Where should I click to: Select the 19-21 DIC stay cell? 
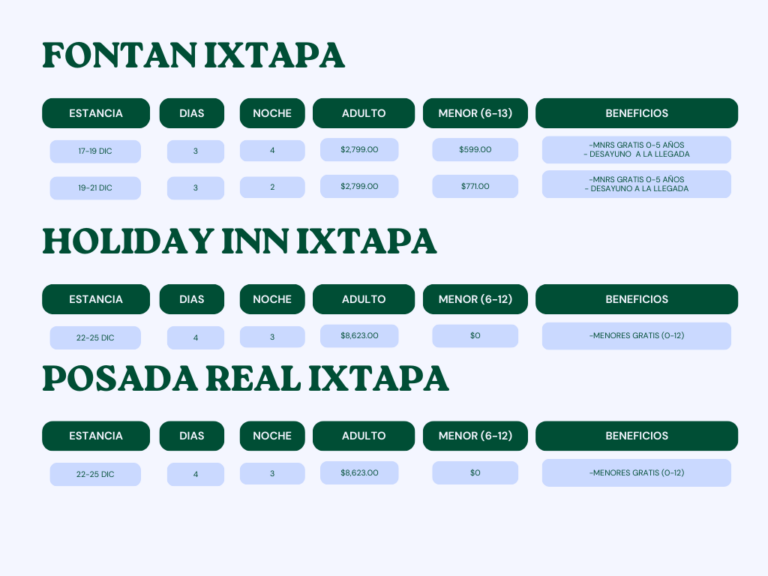(x=95, y=187)
